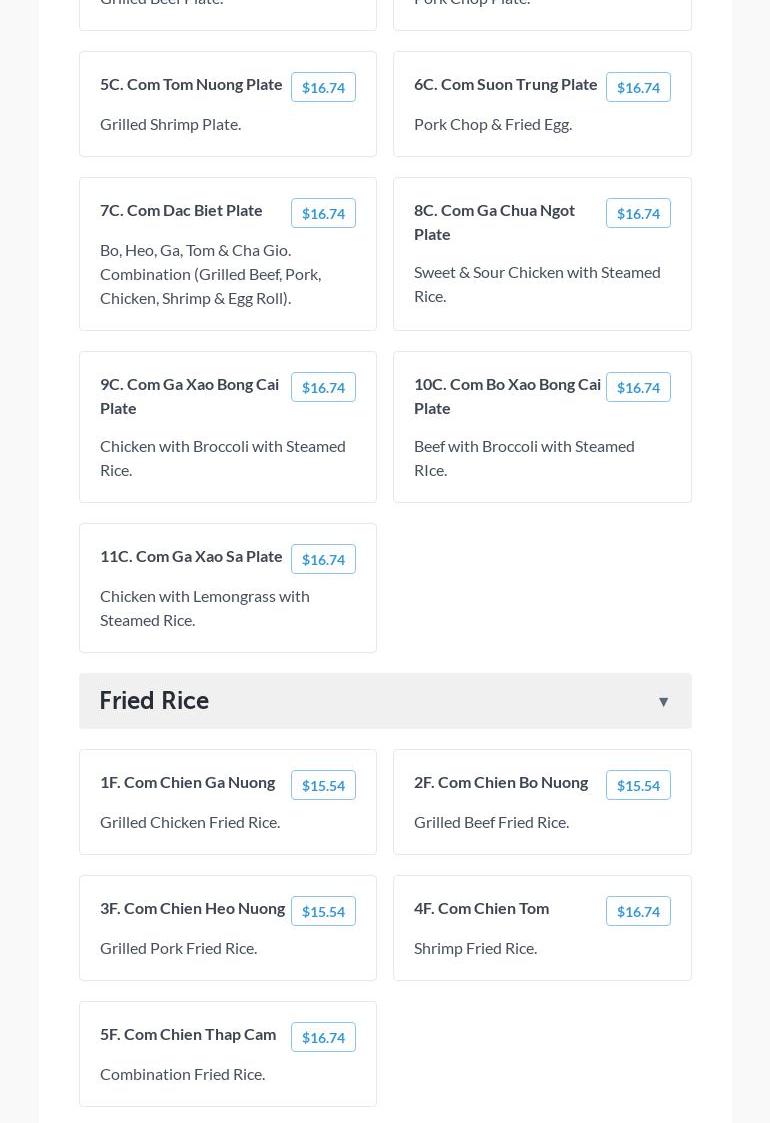The image size is (770, 1123).
Task: Choose the 3F Com Chien Heo Nuong price button
Action: 323,911
